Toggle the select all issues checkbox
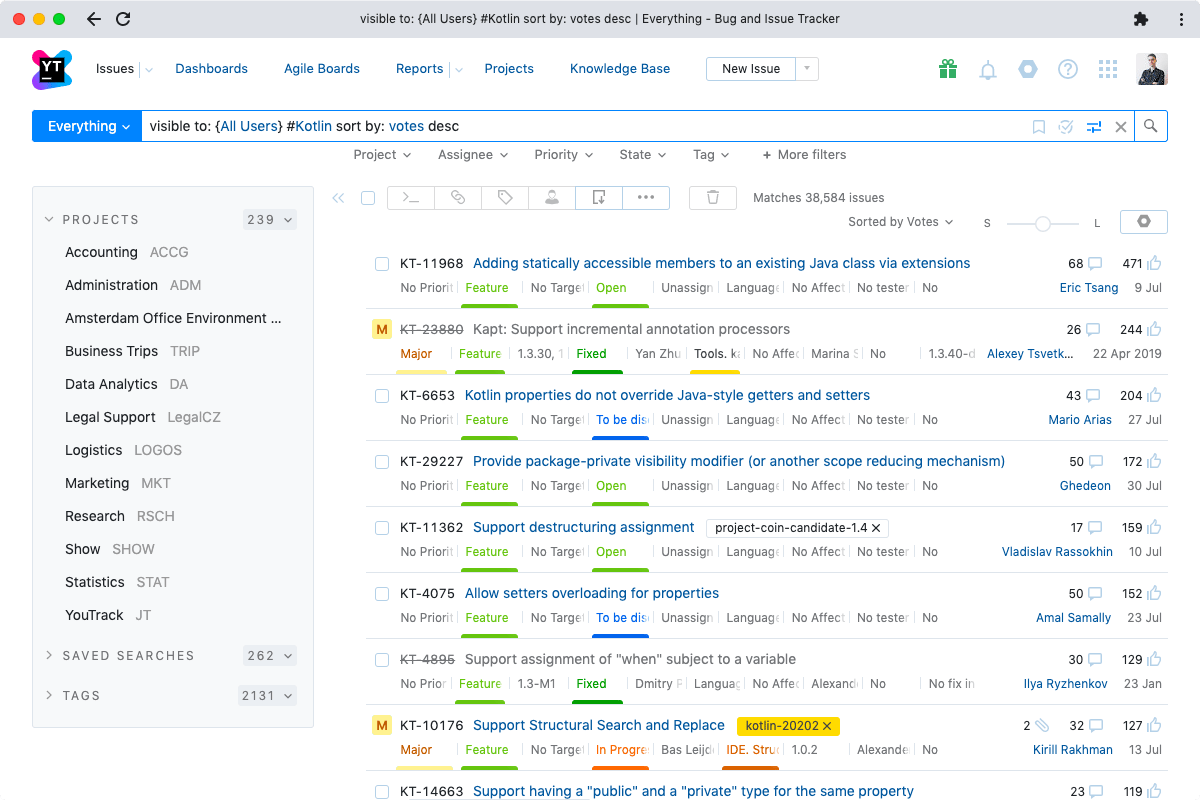Viewport: 1200px width, 800px height. pyautogui.click(x=368, y=198)
